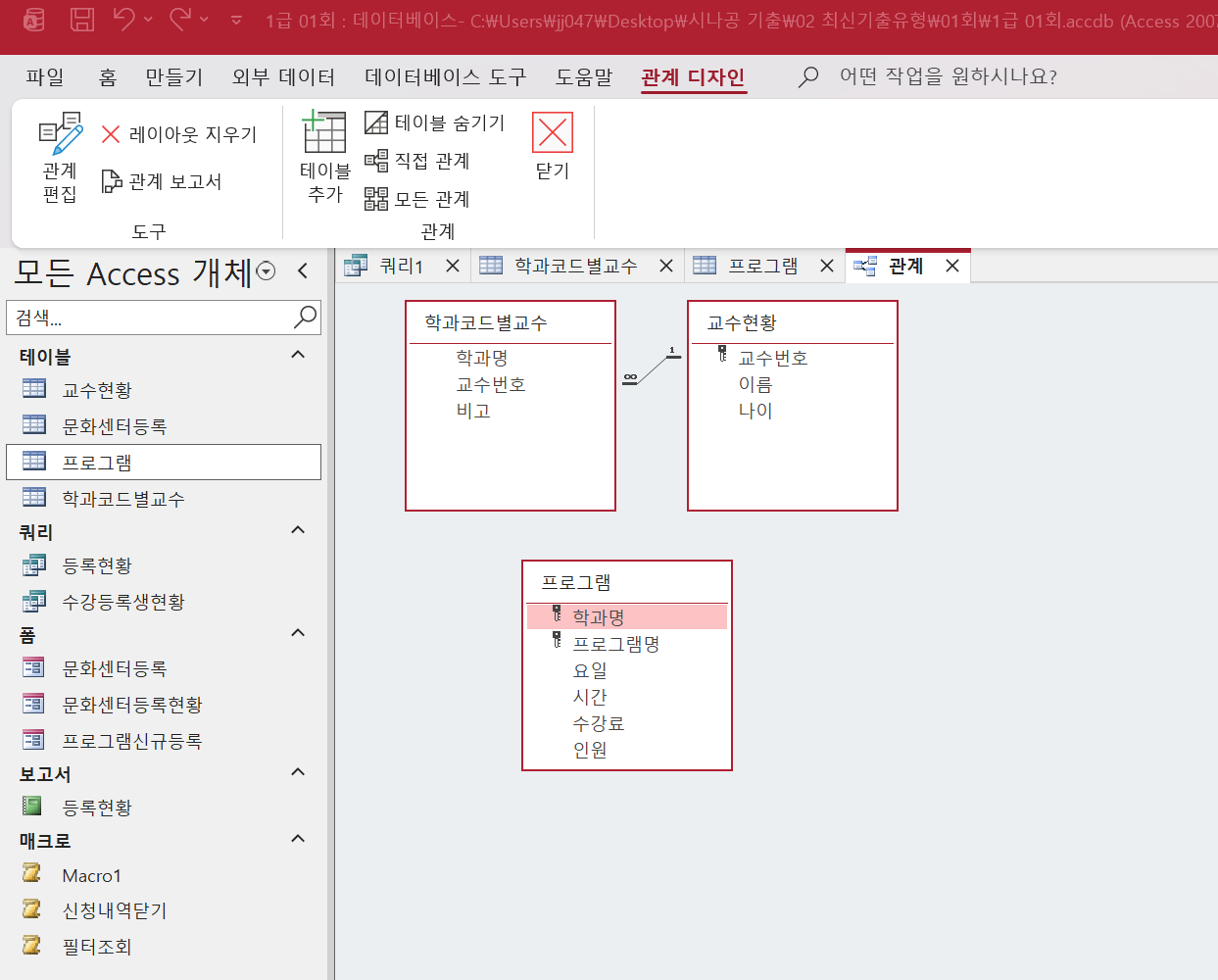
Task: Show Direct Relationships (직접 관계)
Action: pos(418,161)
